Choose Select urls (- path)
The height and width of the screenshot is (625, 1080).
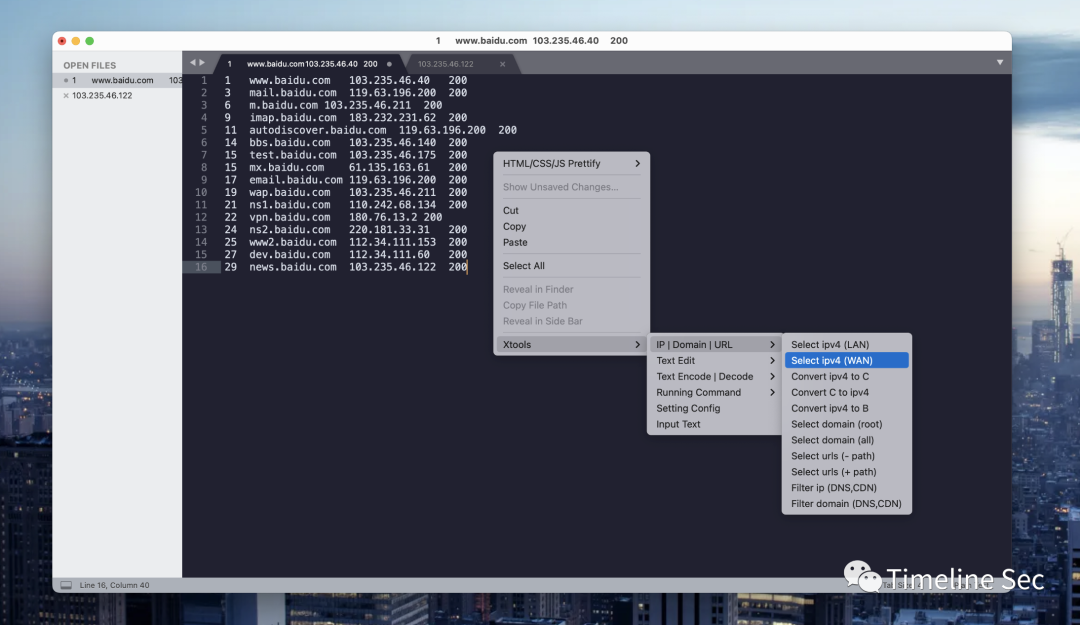(x=847, y=455)
